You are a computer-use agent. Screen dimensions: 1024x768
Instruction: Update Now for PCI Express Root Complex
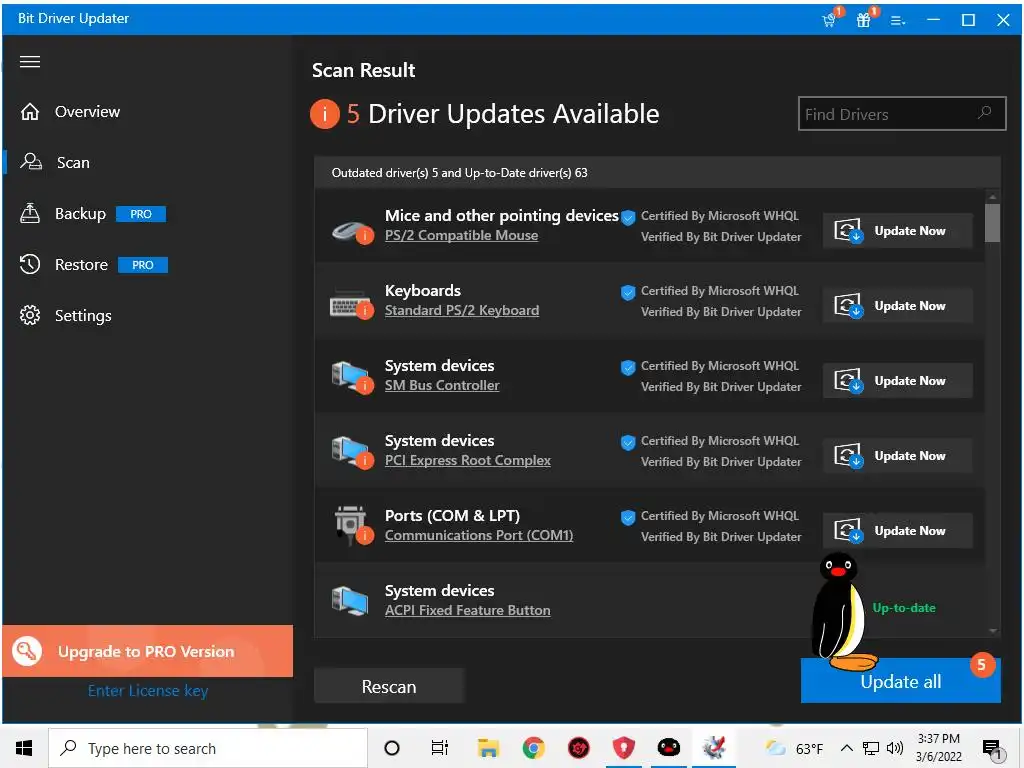click(897, 456)
